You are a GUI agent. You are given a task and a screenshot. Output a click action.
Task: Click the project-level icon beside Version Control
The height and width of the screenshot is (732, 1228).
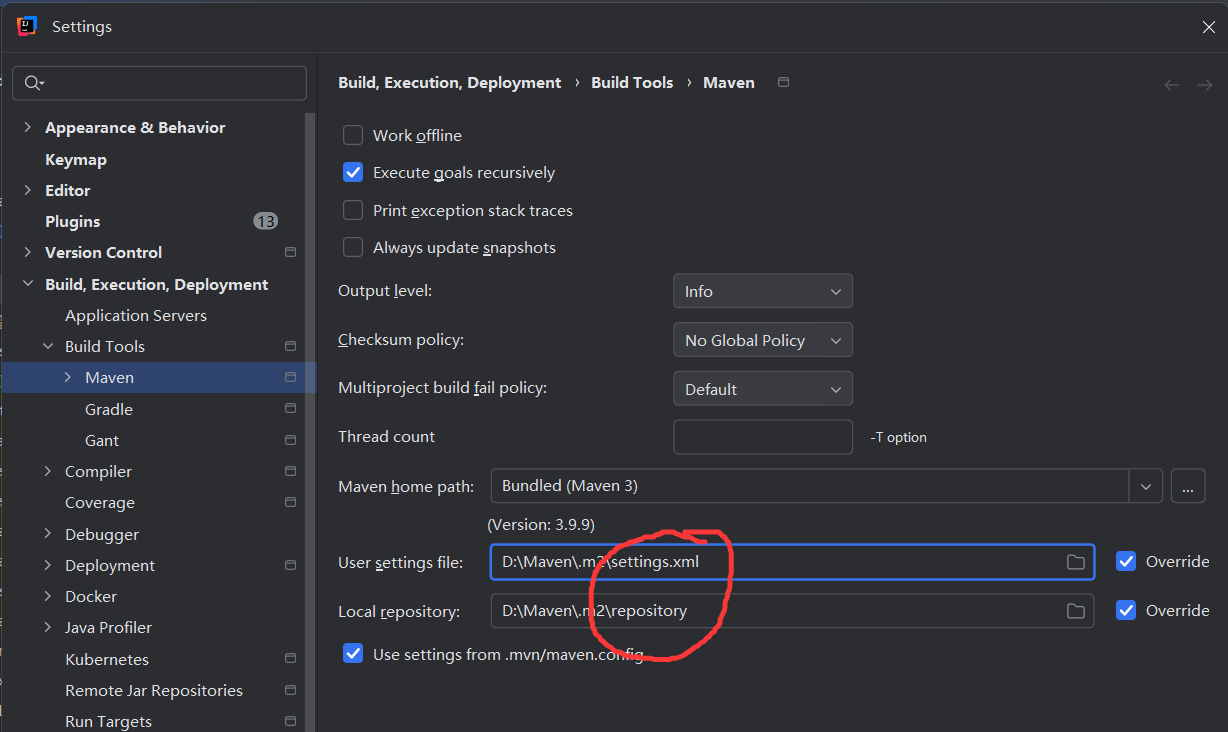click(290, 252)
